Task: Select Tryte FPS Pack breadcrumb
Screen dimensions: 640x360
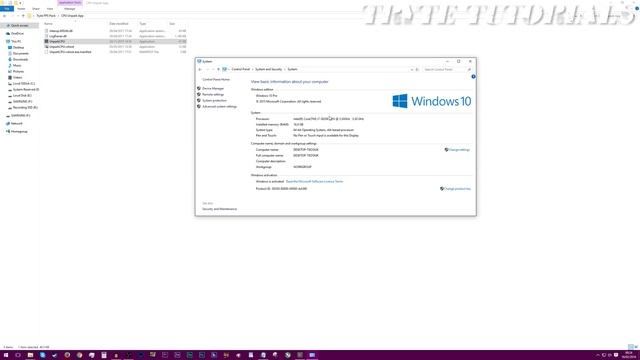Action: [46, 16]
